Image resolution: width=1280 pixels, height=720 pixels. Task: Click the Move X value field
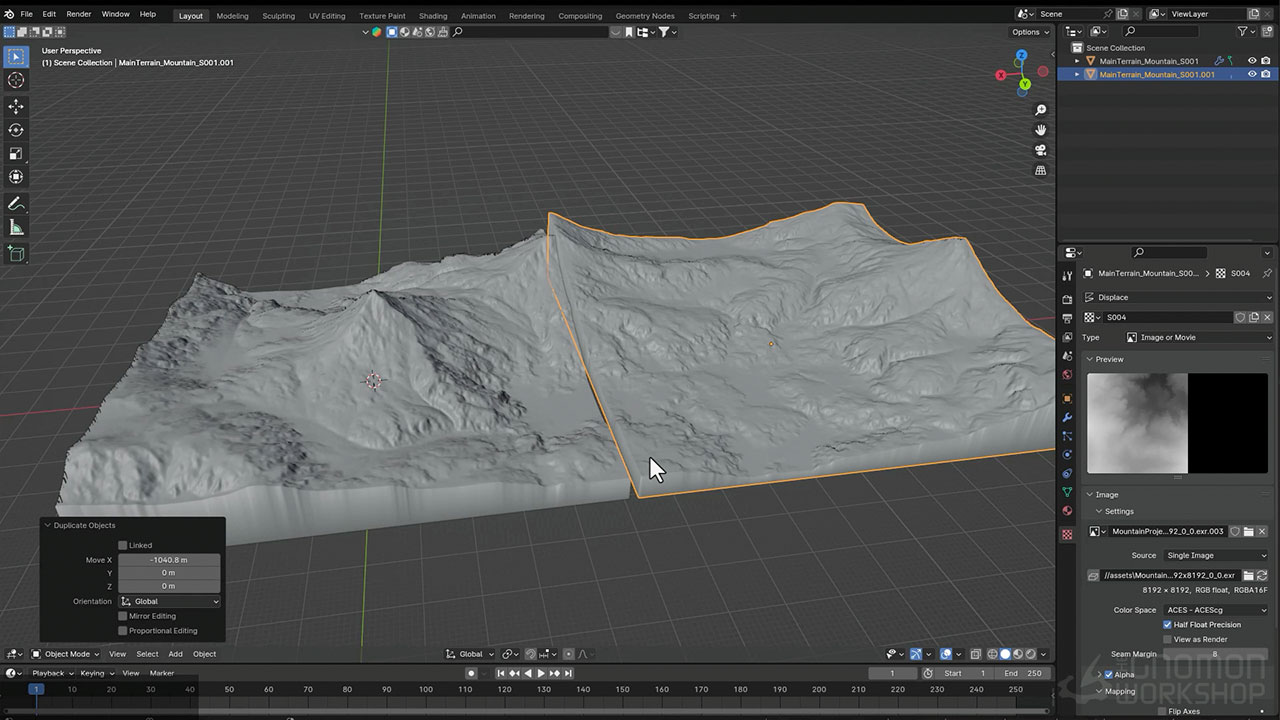169,560
